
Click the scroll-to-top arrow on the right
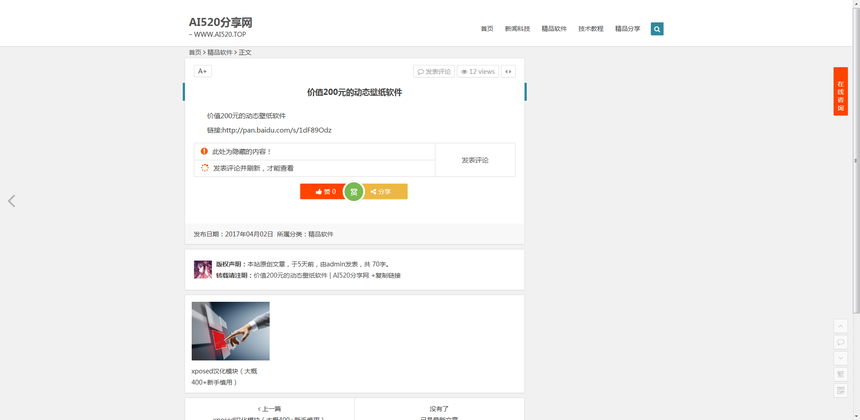coord(840,326)
